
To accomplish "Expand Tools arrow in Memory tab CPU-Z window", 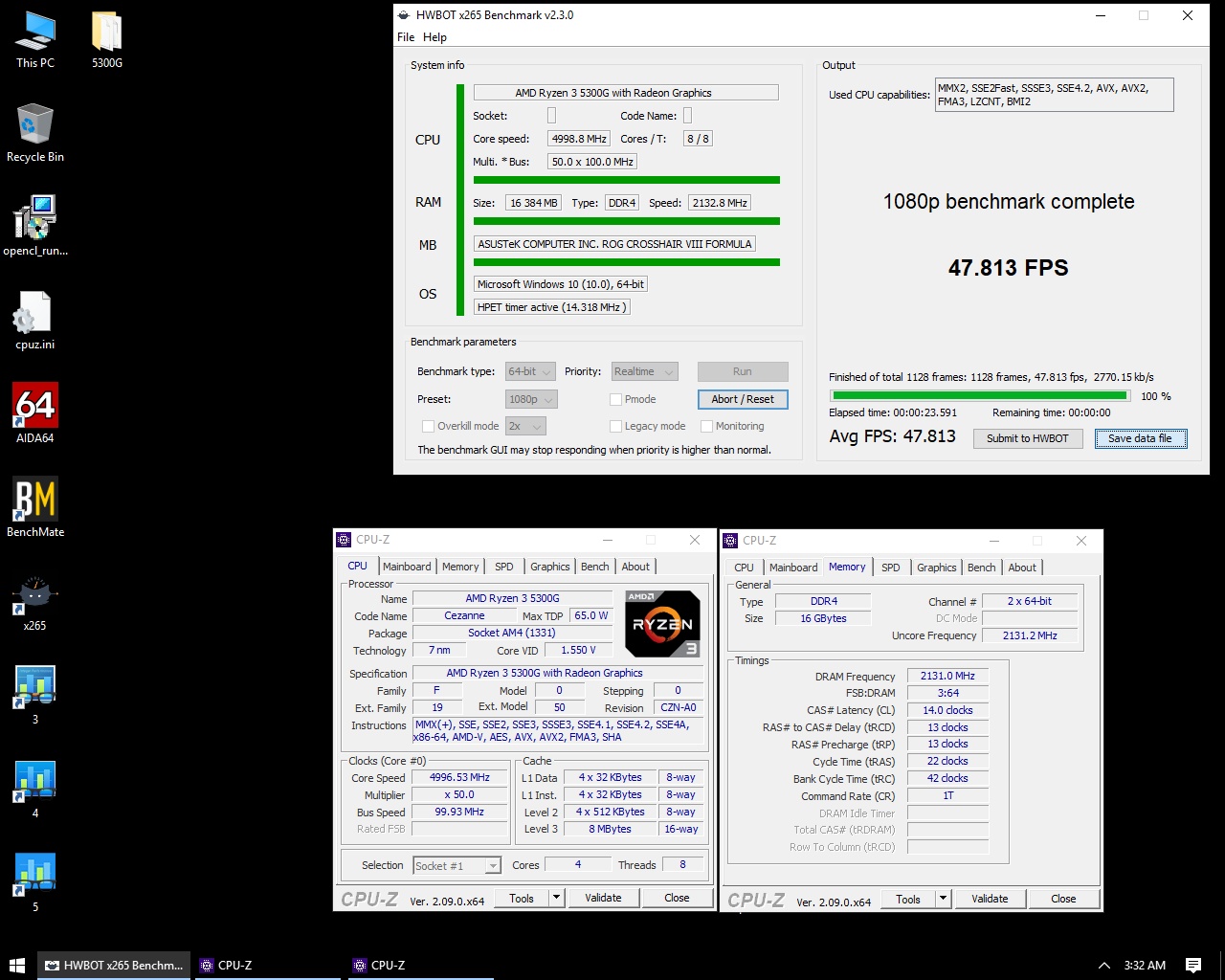I will (943, 899).
